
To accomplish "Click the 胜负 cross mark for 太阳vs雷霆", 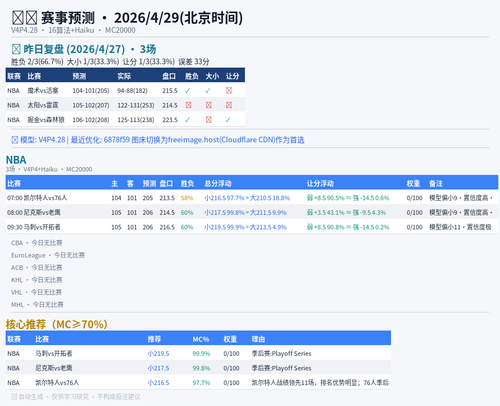I will (x=188, y=105).
